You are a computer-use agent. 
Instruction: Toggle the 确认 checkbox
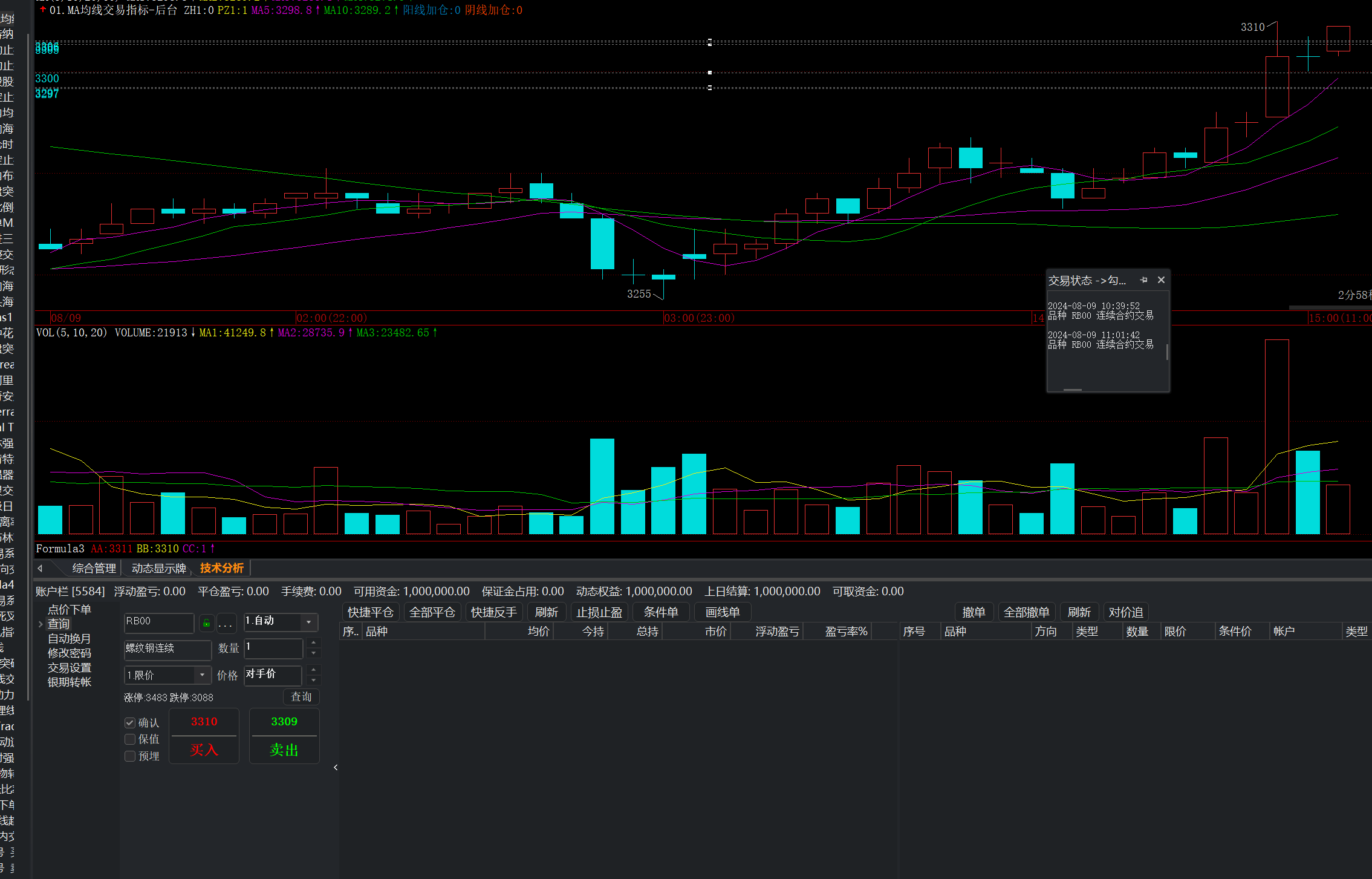[x=130, y=723]
